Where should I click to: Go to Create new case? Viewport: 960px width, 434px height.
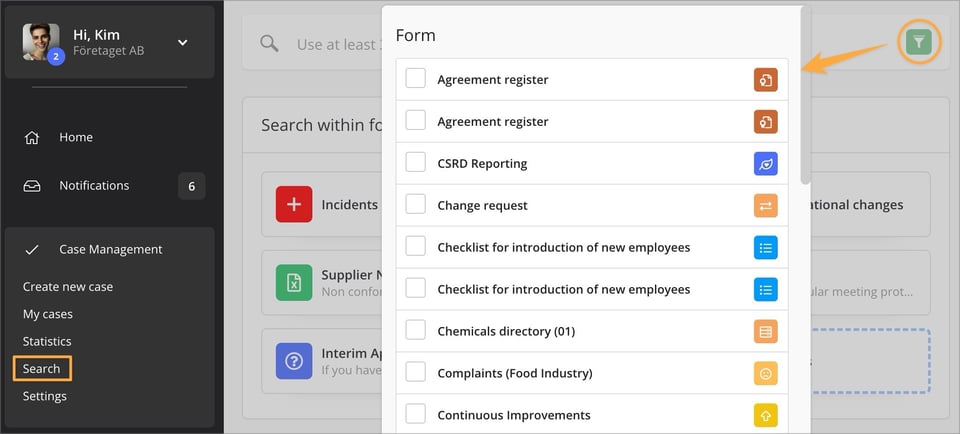[68, 287]
